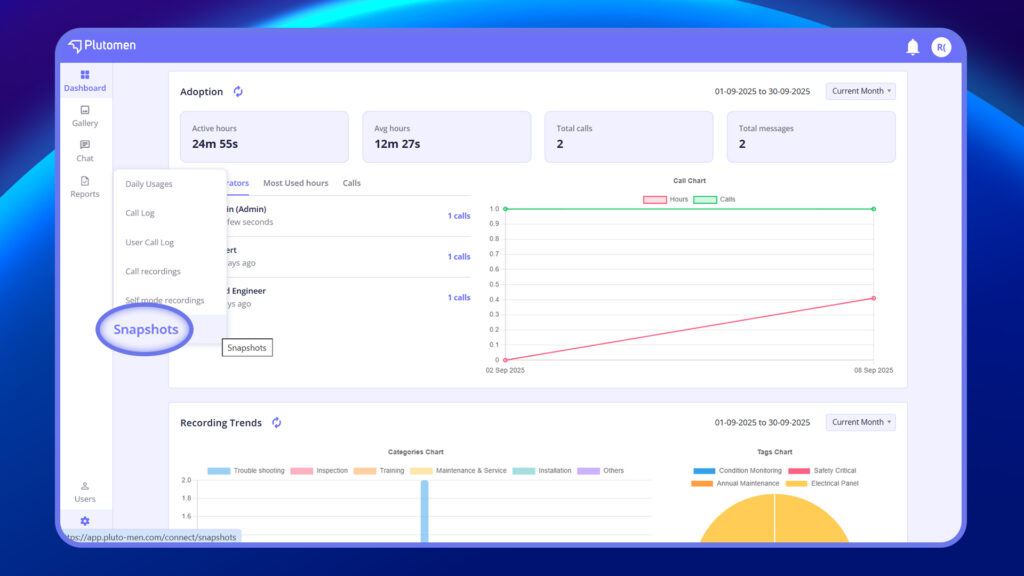Switch to Most Used hours tab
The height and width of the screenshot is (576, 1024).
click(296, 183)
